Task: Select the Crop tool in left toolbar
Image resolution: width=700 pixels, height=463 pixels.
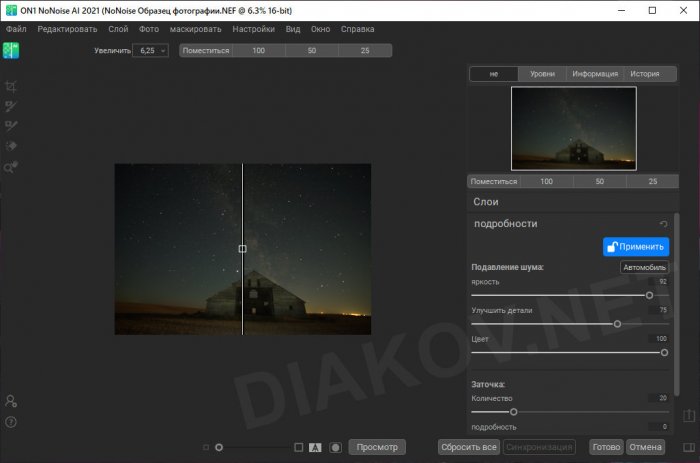Action: (x=11, y=87)
